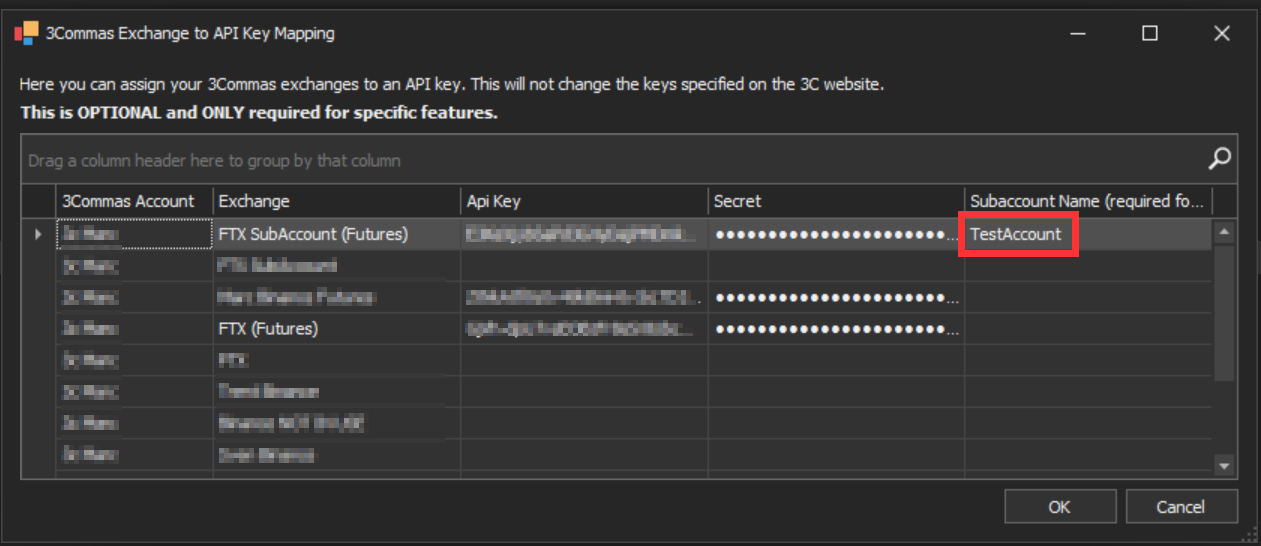This screenshot has height=546, width=1261.
Task: Click the vertical scrollbar thumb
Action: click(x=1225, y=312)
